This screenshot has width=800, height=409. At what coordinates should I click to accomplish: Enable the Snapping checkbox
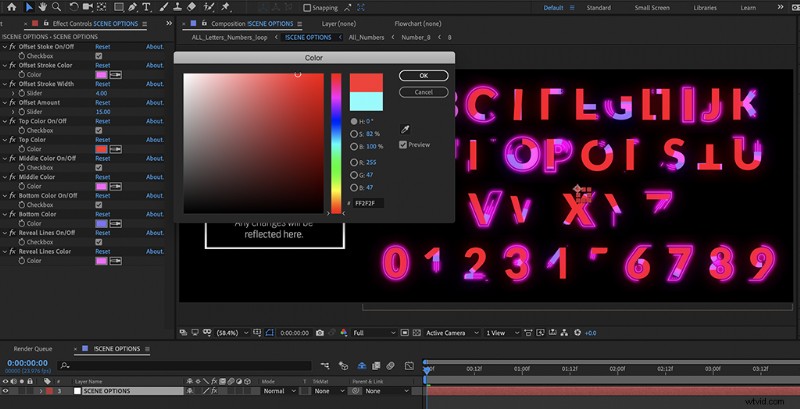coord(307,8)
